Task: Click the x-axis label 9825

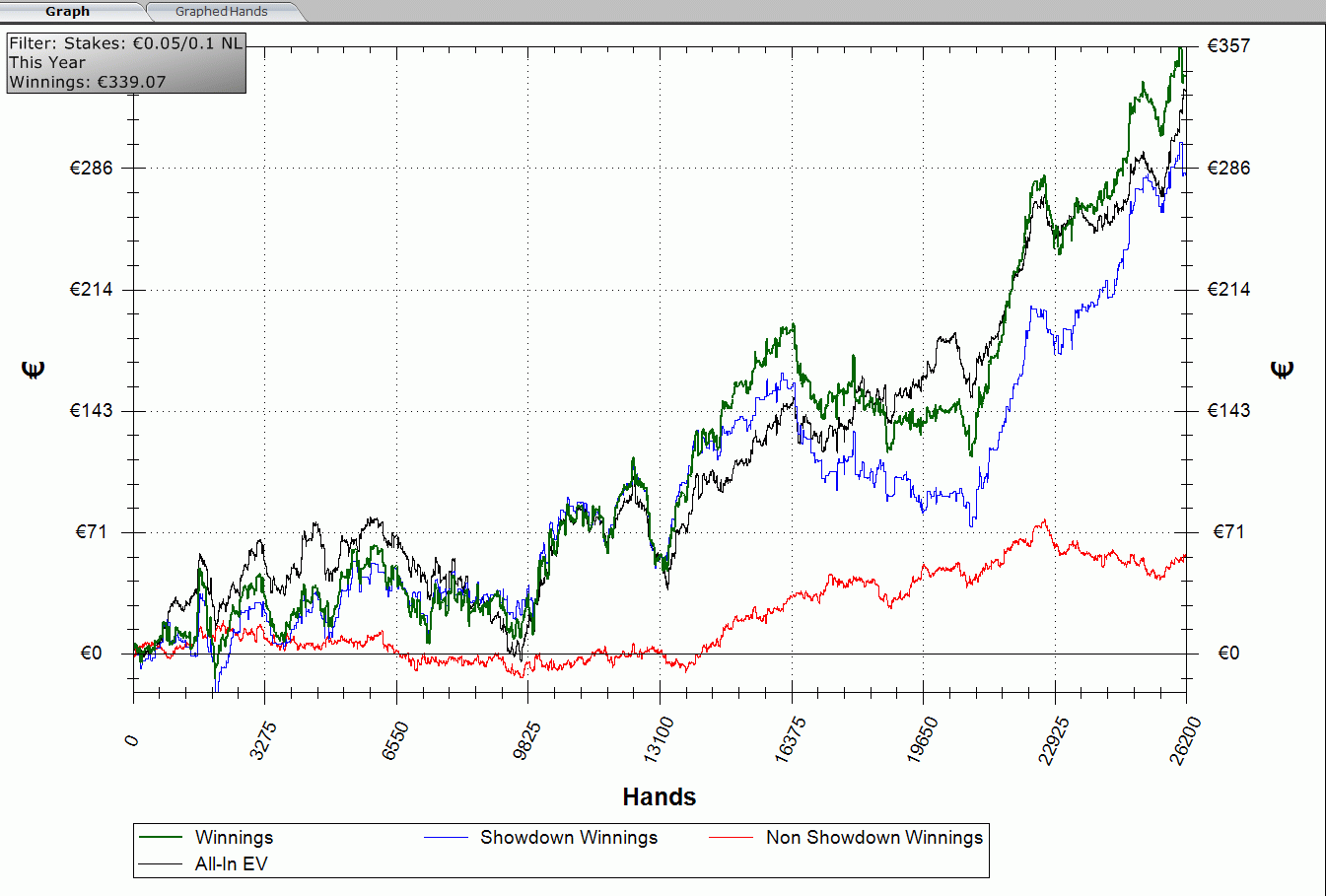Action: coord(526,741)
